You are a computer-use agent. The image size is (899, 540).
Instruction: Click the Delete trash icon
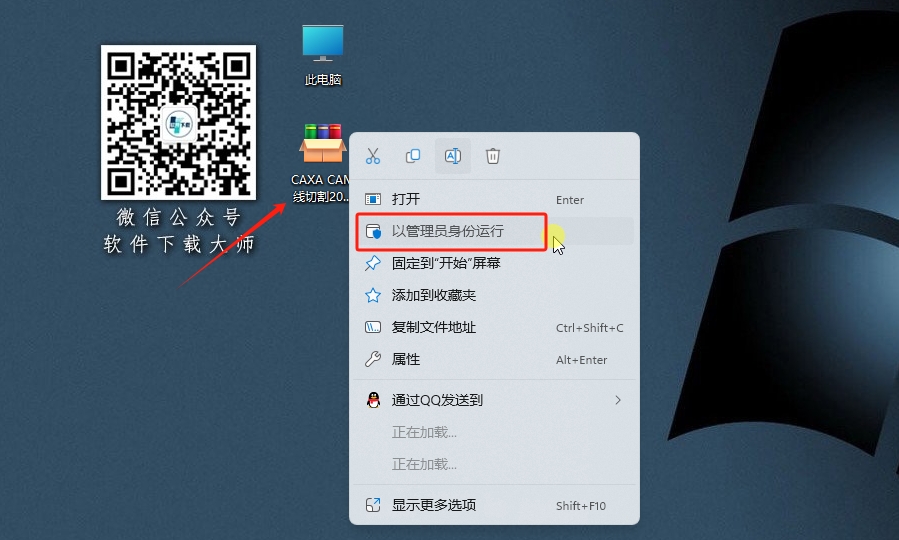[x=493, y=156]
